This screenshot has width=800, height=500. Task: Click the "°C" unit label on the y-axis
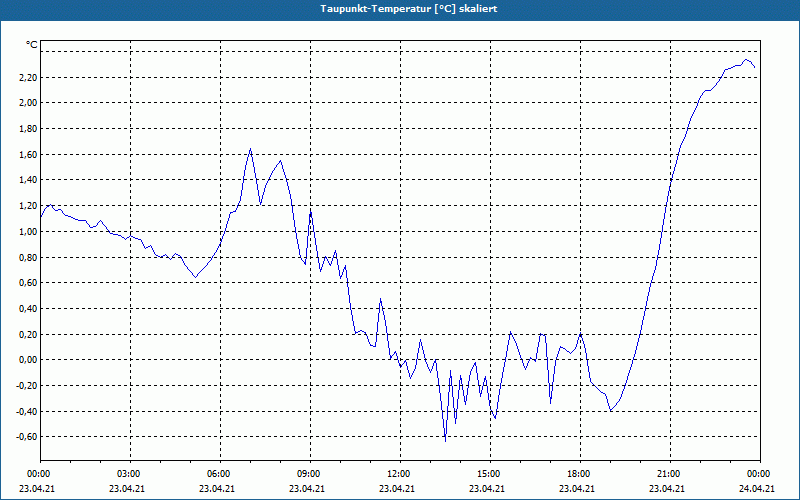tap(31, 45)
